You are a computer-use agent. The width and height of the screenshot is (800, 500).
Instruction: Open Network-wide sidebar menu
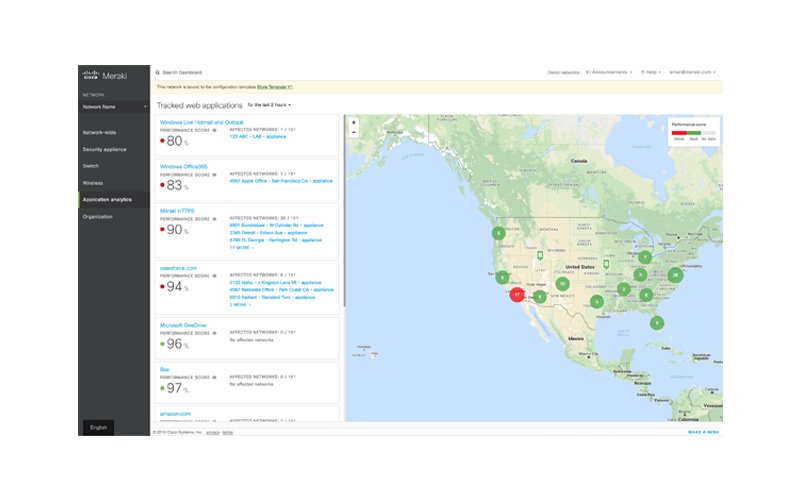pyautogui.click(x=99, y=132)
